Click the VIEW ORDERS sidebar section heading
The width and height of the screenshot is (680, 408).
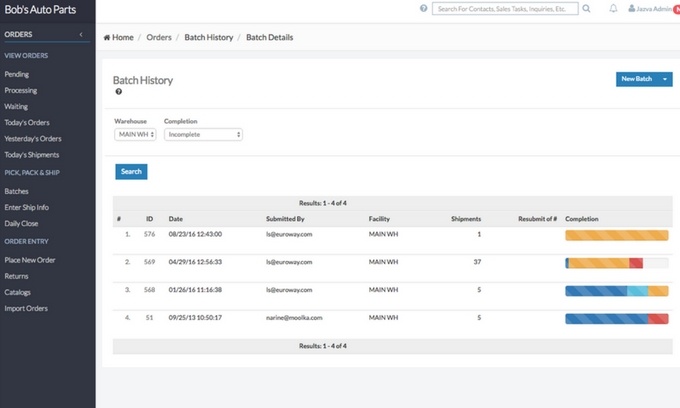point(26,55)
